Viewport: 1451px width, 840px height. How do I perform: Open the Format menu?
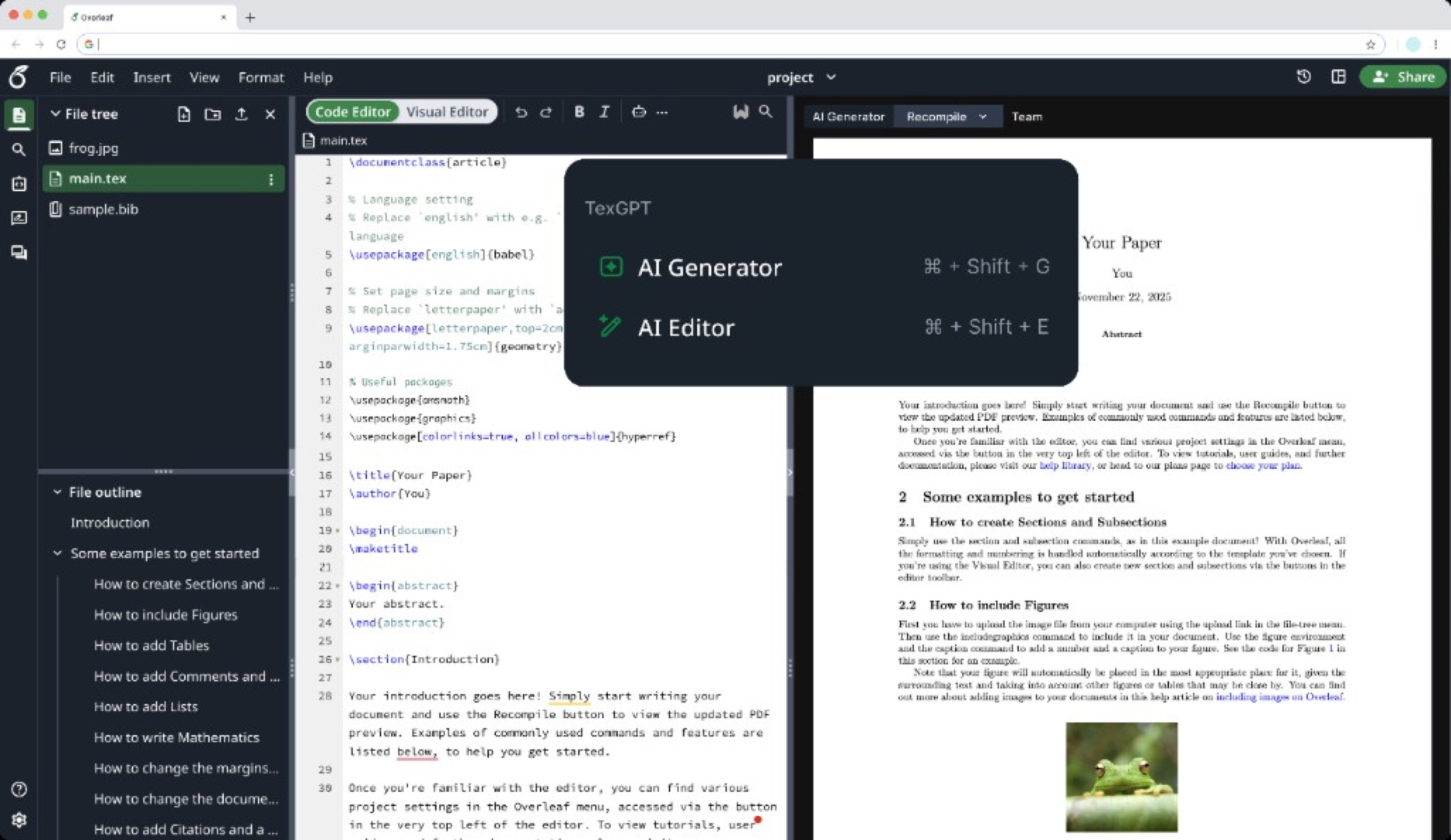[261, 77]
